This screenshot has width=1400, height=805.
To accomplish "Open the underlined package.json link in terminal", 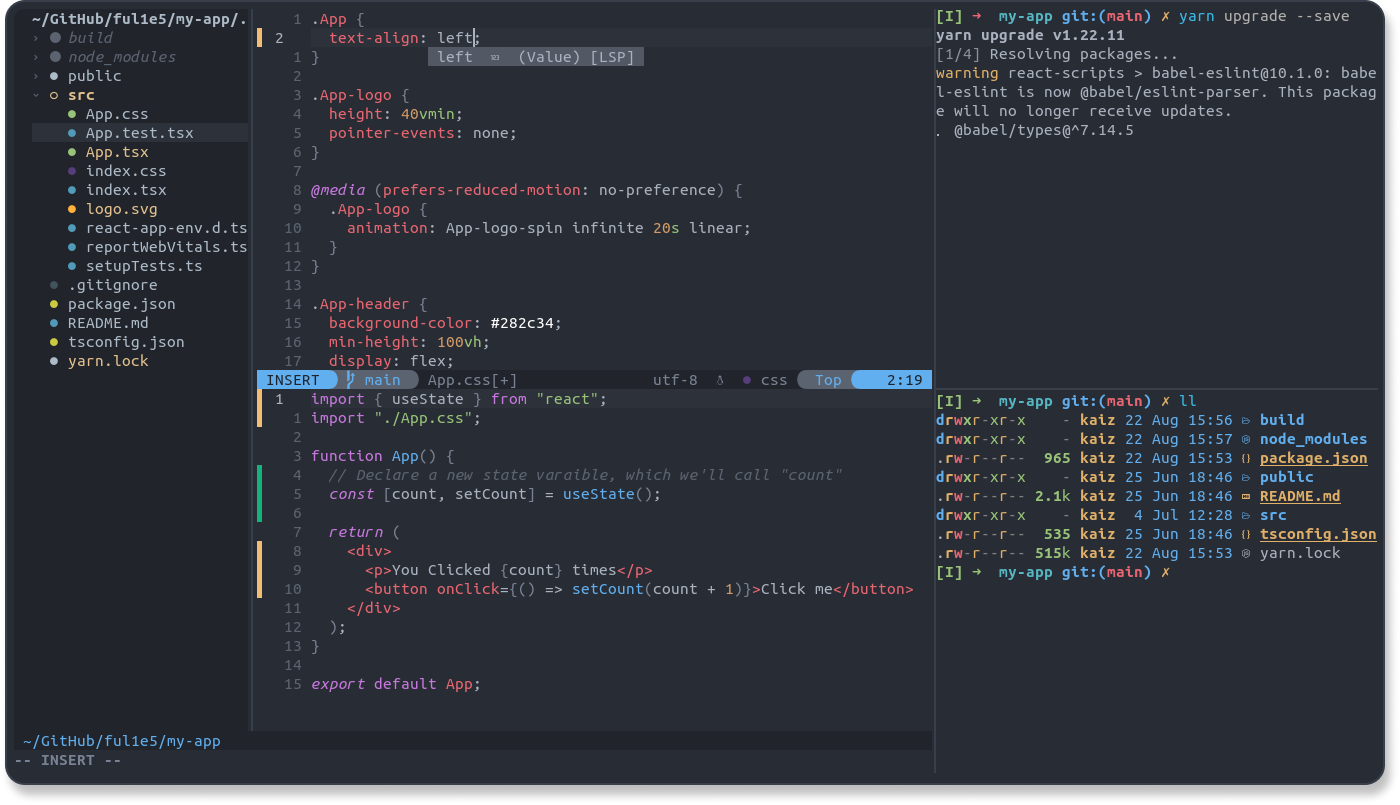I will pyautogui.click(x=1314, y=458).
